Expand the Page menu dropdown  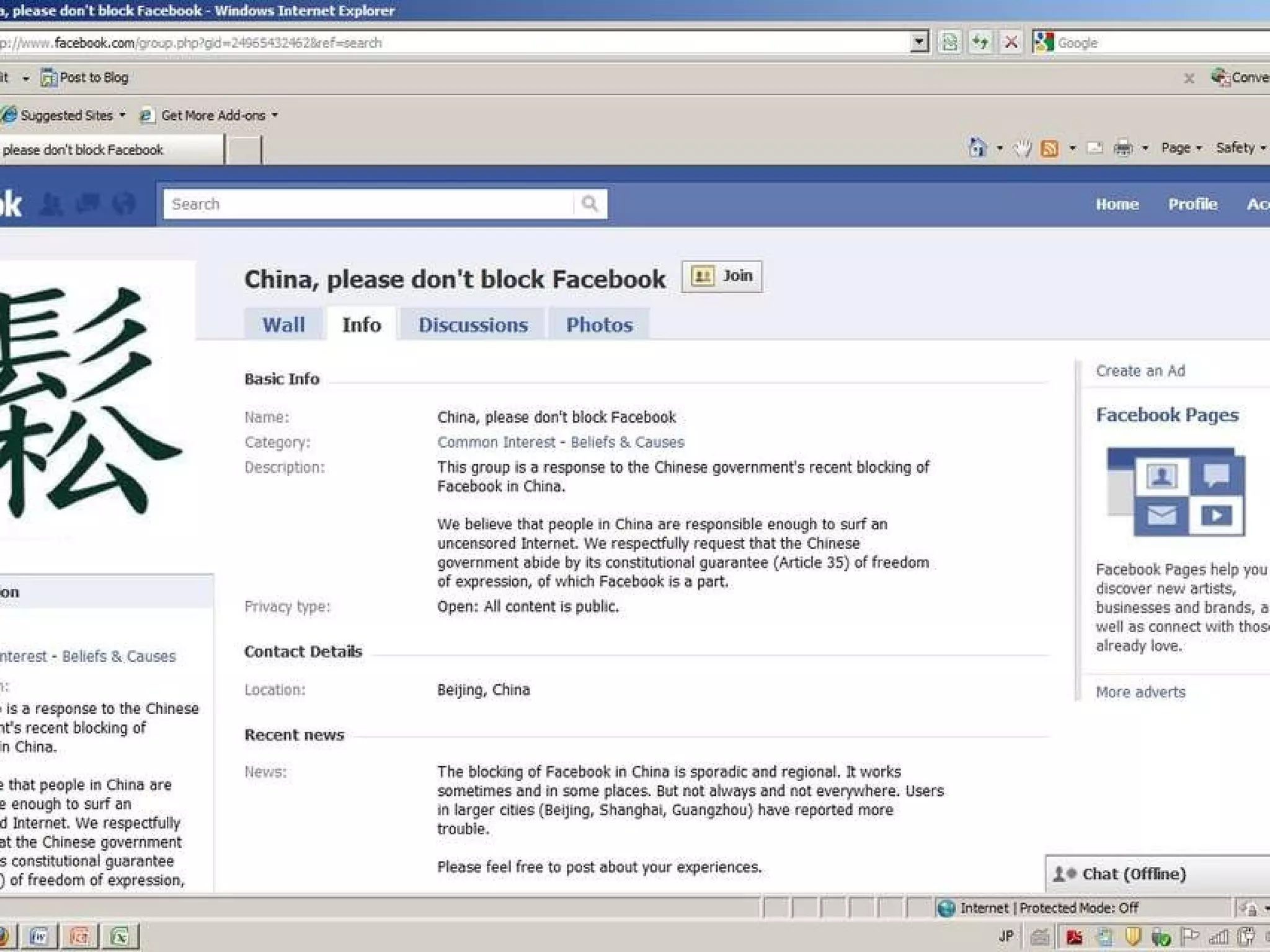pyautogui.click(x=1181, y=148)
